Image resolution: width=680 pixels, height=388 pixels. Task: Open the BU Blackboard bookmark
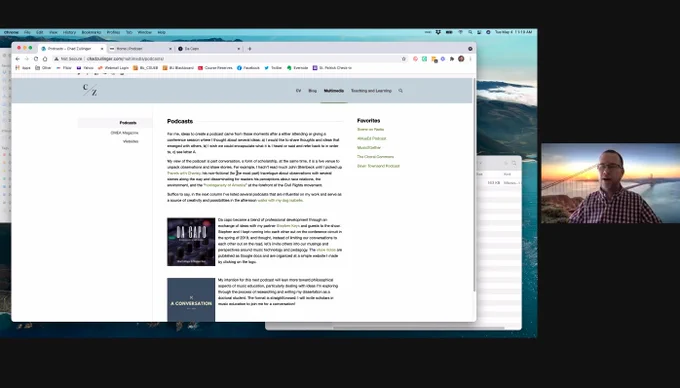point(178,68)
